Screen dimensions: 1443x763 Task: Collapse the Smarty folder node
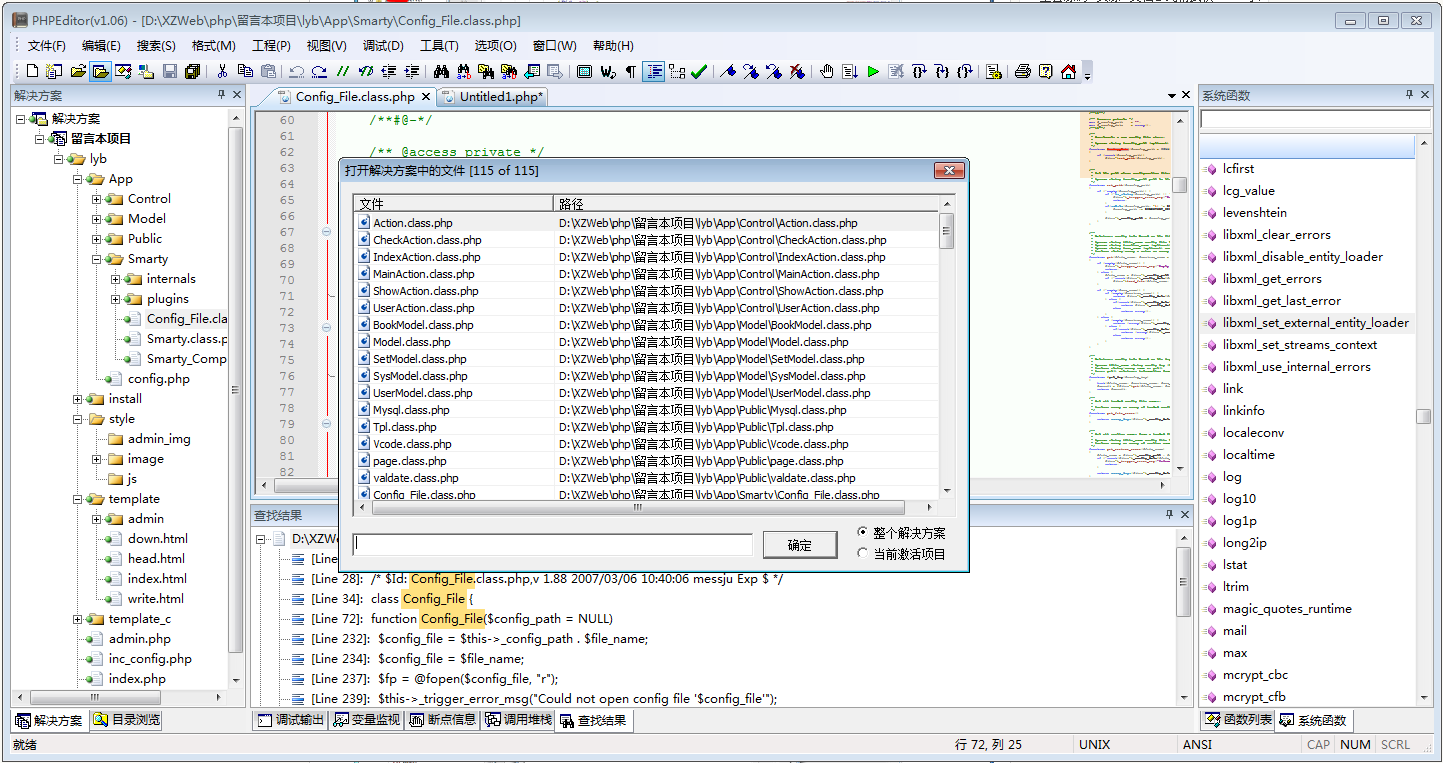97,259
